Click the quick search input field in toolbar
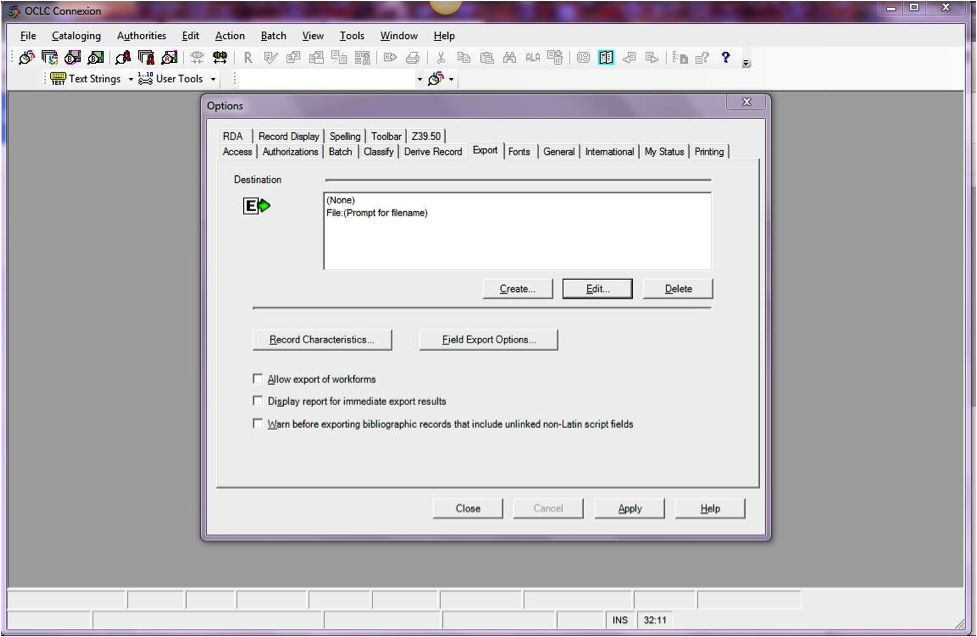Screen dimensions: 977x637 click(327, 79)
